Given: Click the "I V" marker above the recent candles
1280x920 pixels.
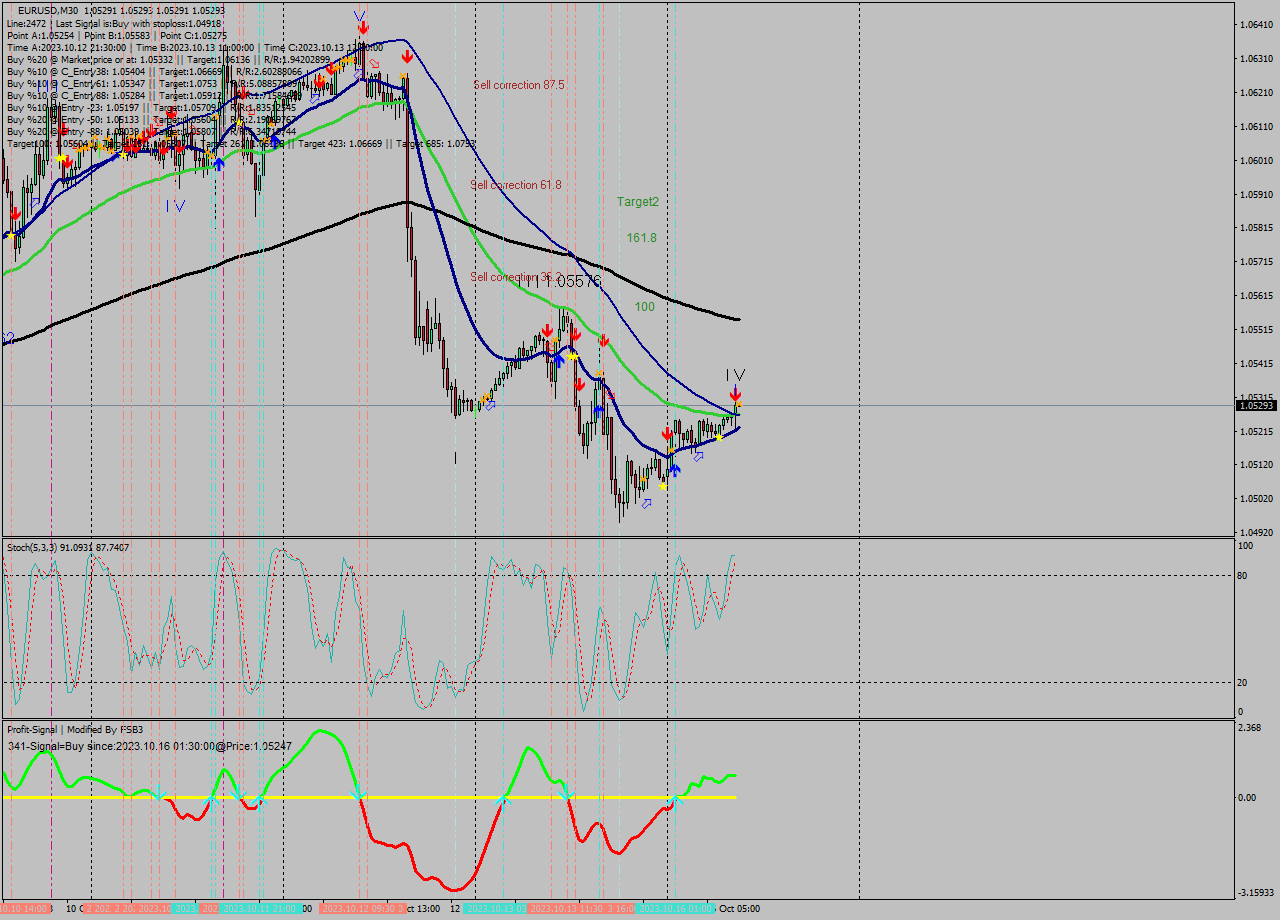Looking at the screenshot, I should point(735,375).
